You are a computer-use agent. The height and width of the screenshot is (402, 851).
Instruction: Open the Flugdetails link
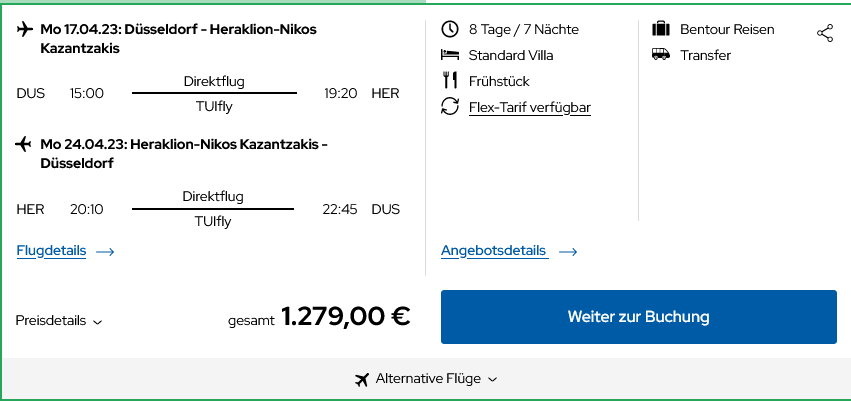(52, 251)
